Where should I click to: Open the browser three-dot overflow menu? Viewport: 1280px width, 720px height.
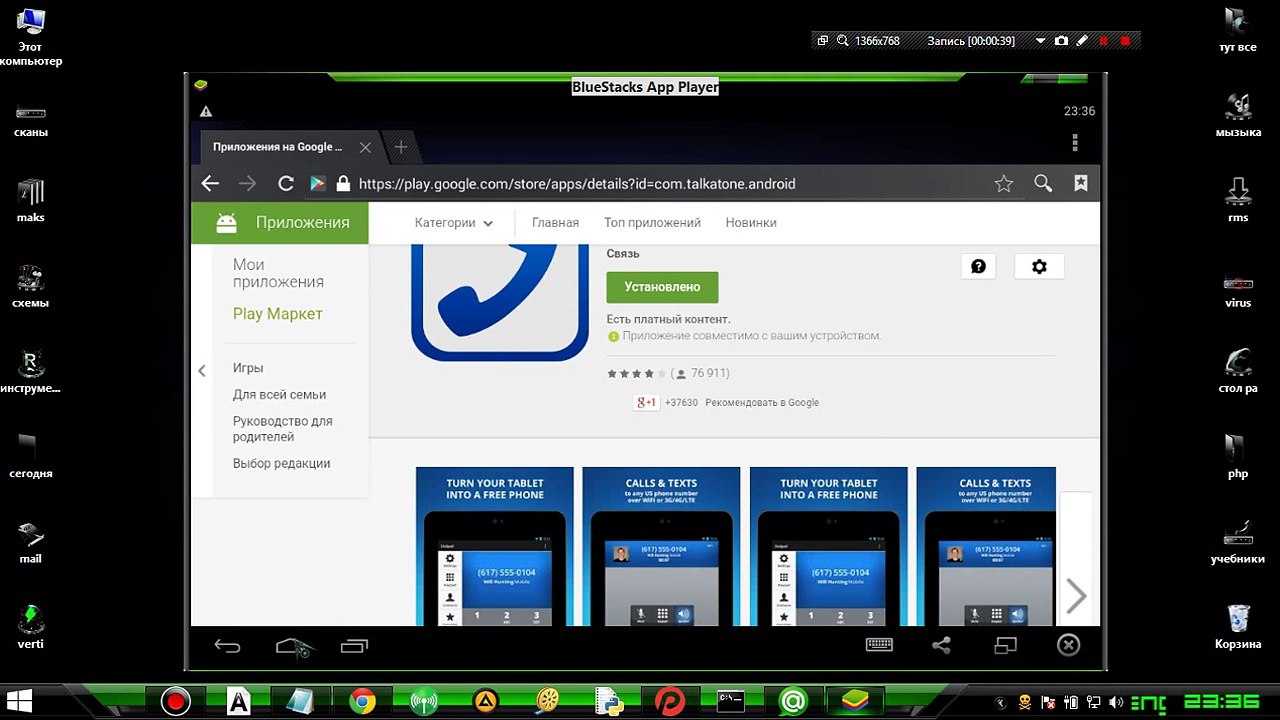point(1075,142)
